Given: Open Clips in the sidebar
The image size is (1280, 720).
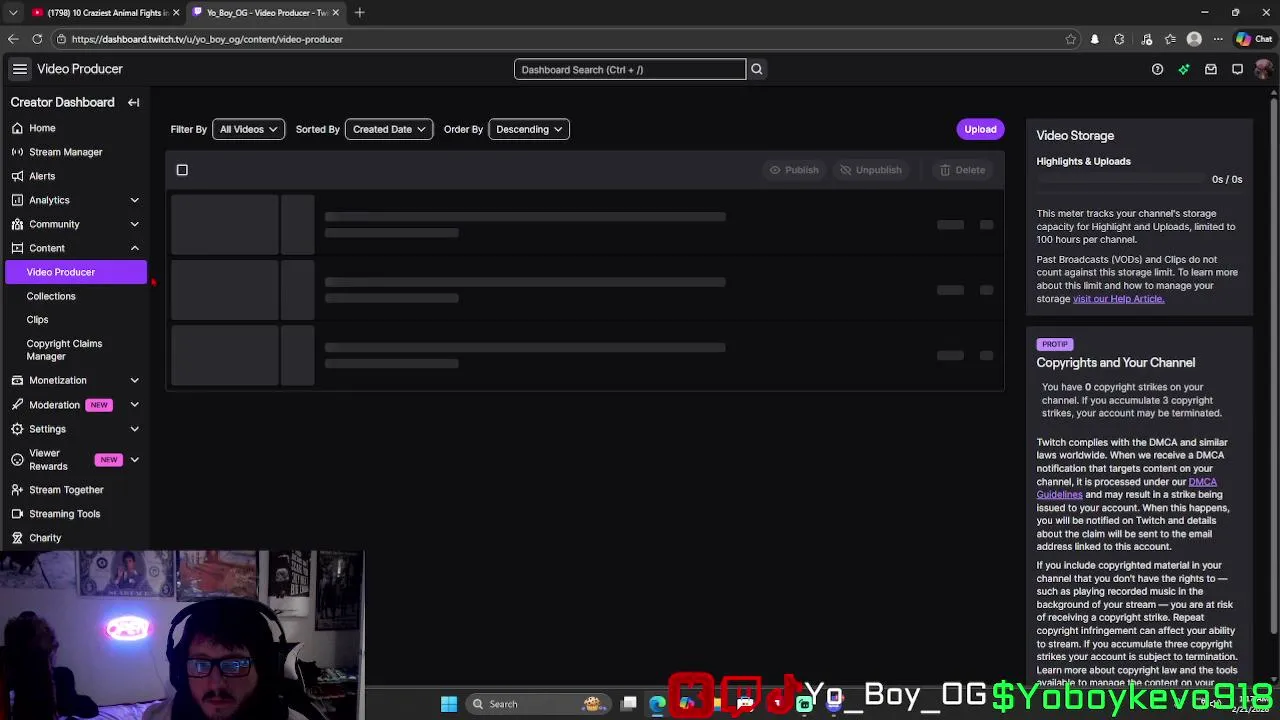Looking at the screenshot, I should click(x=37, y=320).
